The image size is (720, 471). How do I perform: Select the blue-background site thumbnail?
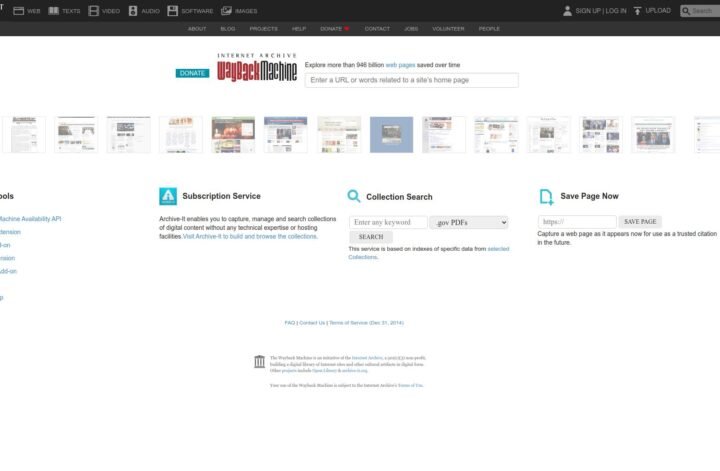392,135
